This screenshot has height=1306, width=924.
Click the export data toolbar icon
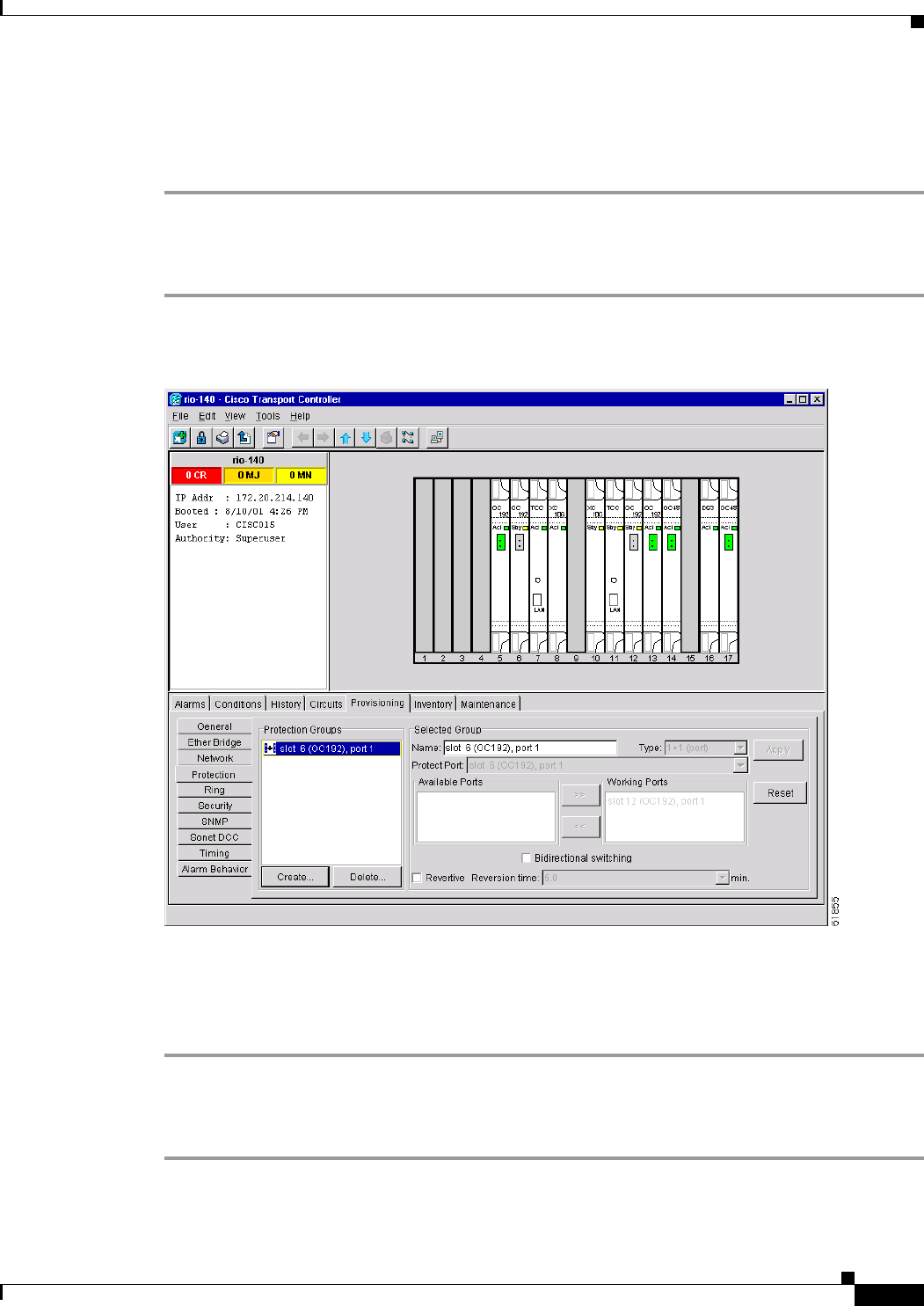(244, 437)
